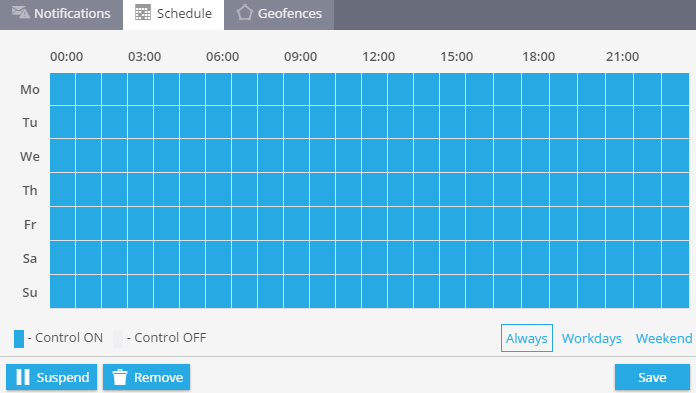Toggle Tuesday 09:00 schedule cell
The image size is (696, 393).
(297, 122)
